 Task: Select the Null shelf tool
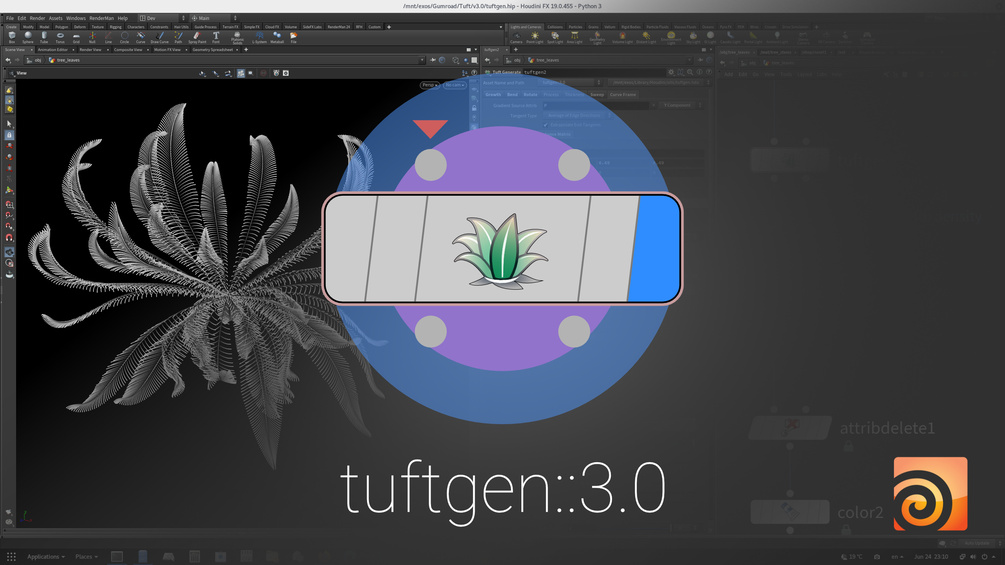click(92, 38)
